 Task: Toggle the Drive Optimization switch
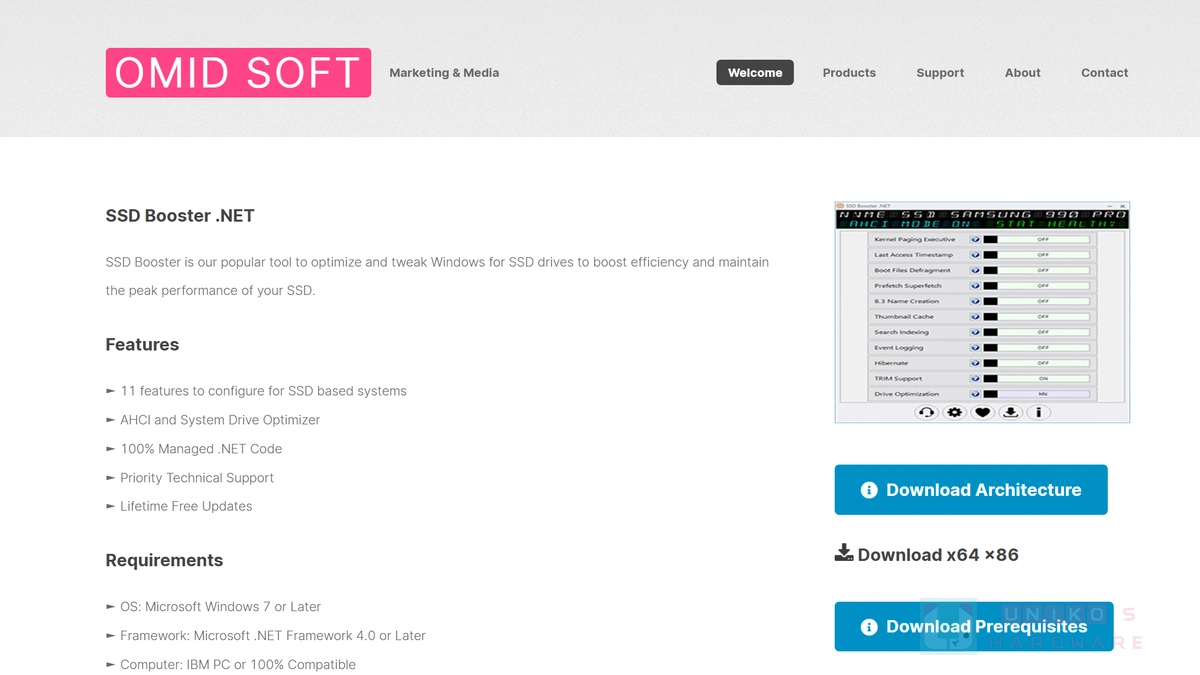[x=1037, y=394]
